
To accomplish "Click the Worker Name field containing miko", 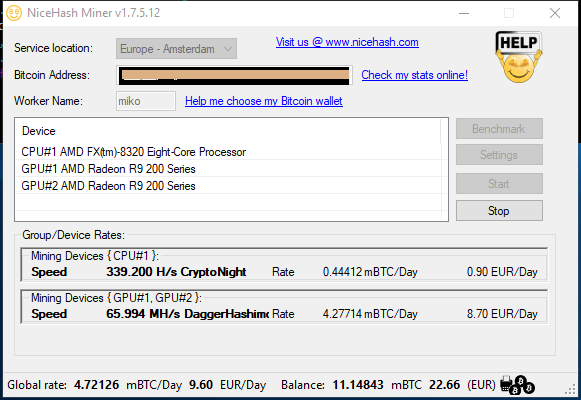I will 146,101.
